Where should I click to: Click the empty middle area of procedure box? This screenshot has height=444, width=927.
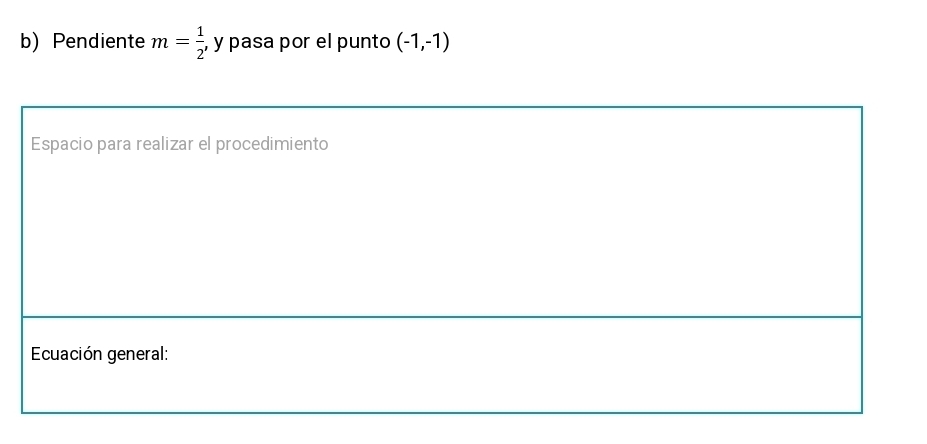coord(442,236)
